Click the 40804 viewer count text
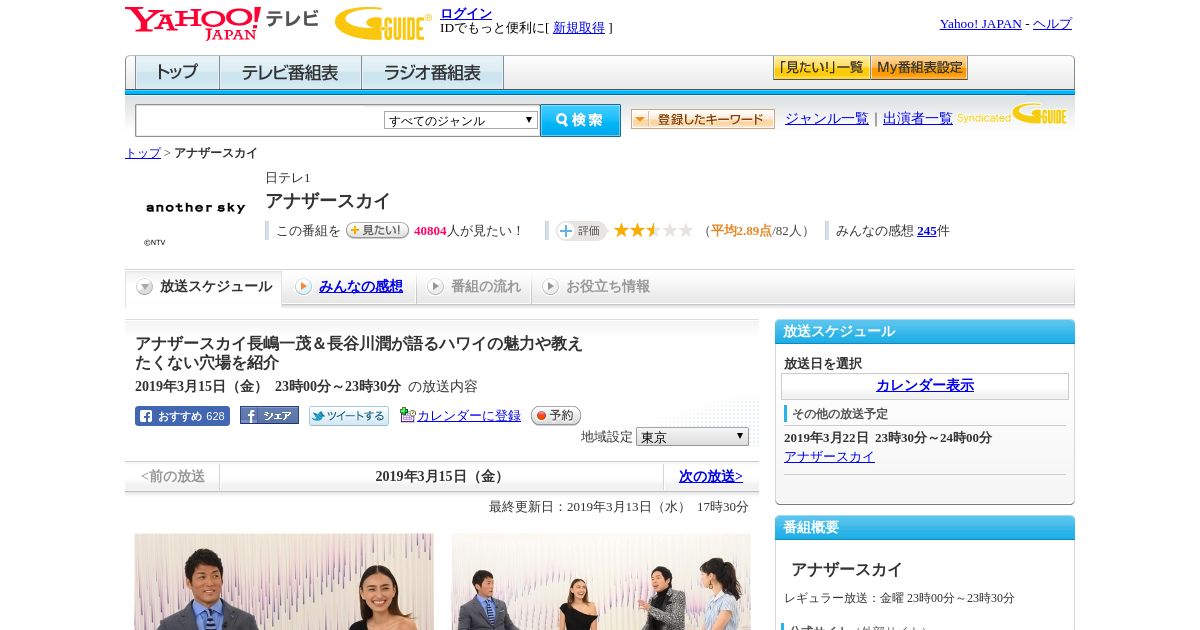This screenshot has width=1200, height=630. (430, 230)
